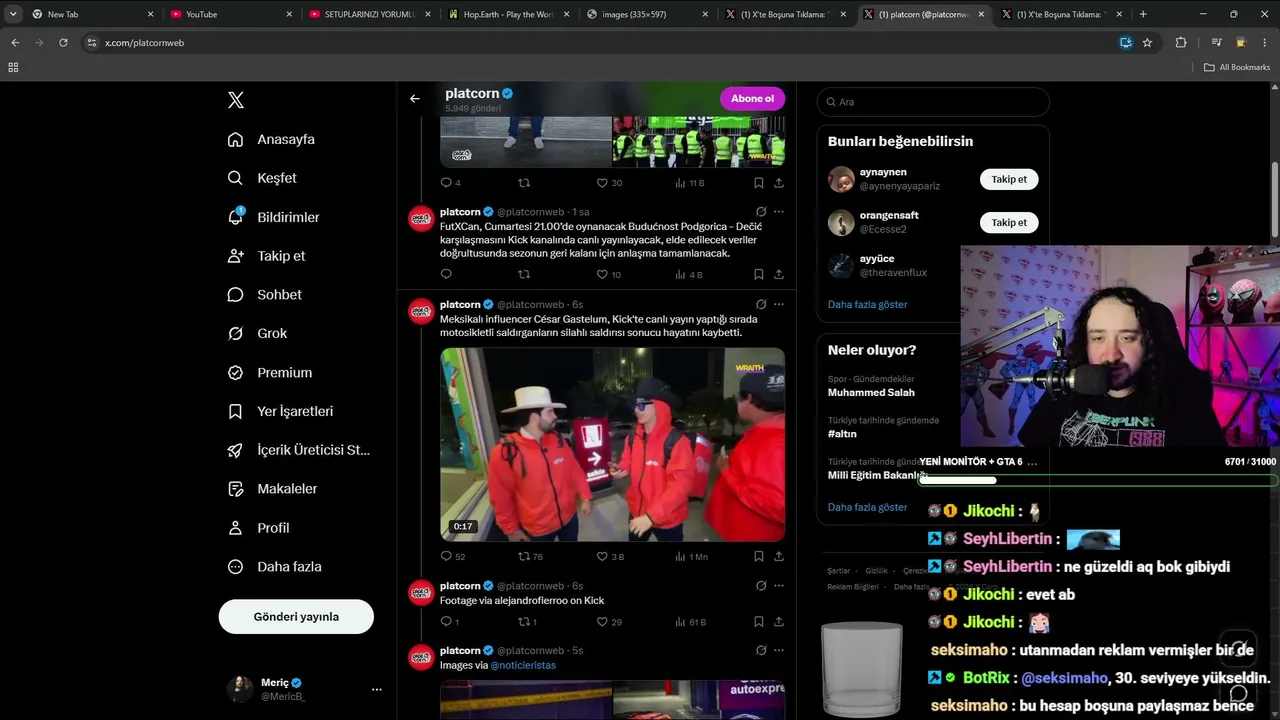The height and width of the screenshot is (720, 1280).
Task: Switch to the SETUPLARINIZI YORUMLU tab
Action: 370,14
